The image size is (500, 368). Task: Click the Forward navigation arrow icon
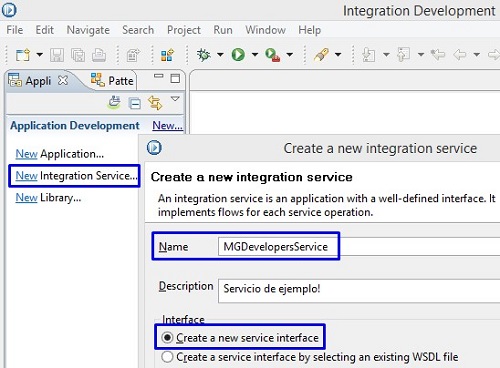pyautogui.click(x=494, y=54)
